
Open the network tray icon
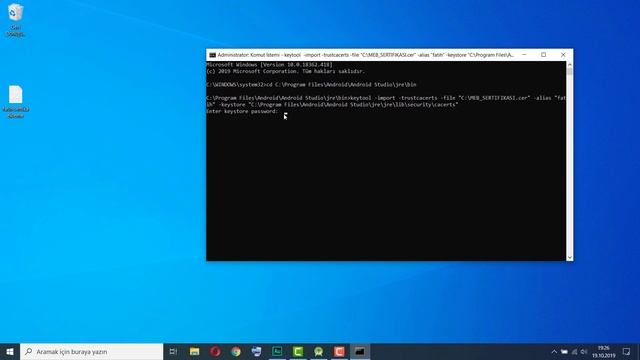coord(574,352)
